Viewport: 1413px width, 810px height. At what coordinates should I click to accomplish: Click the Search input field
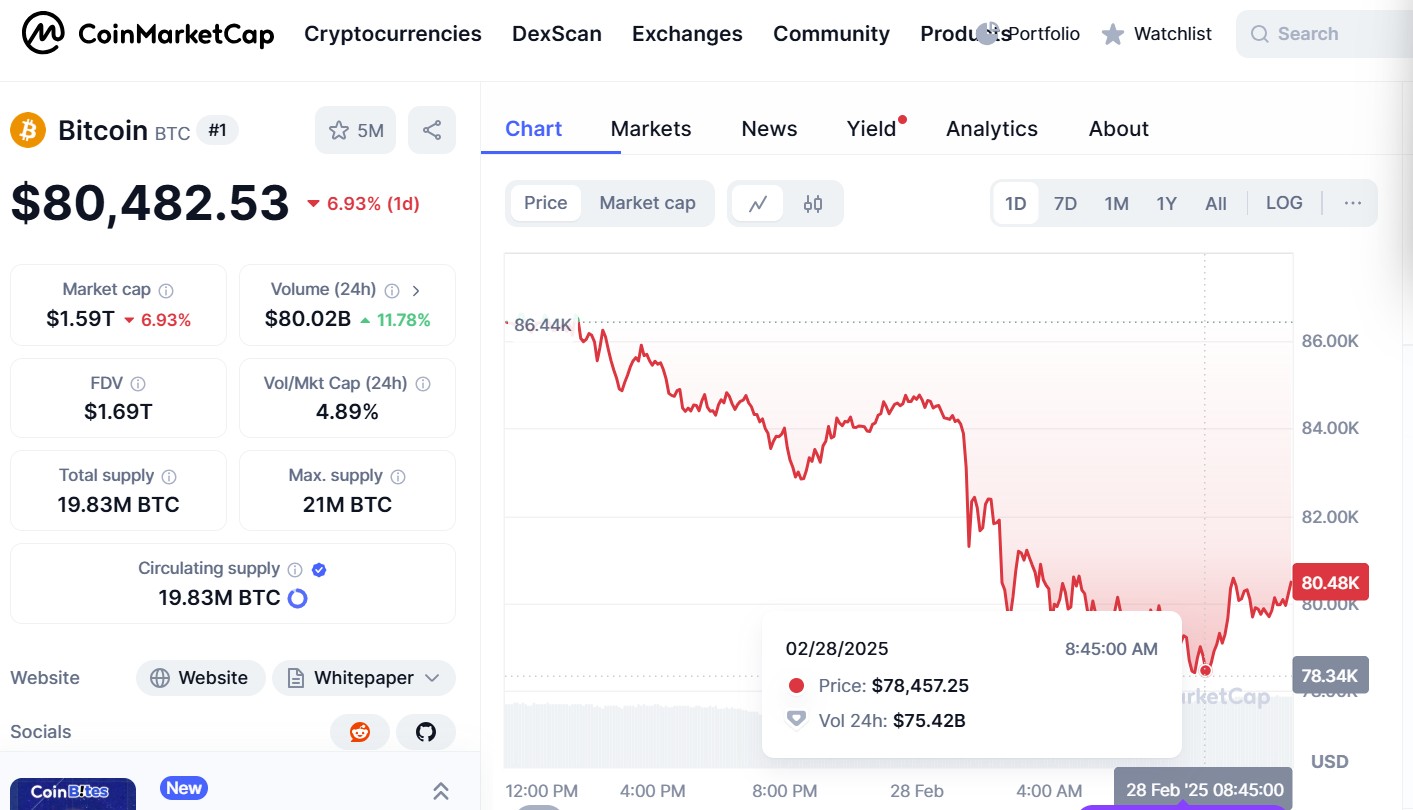[x=1330, y=34]
